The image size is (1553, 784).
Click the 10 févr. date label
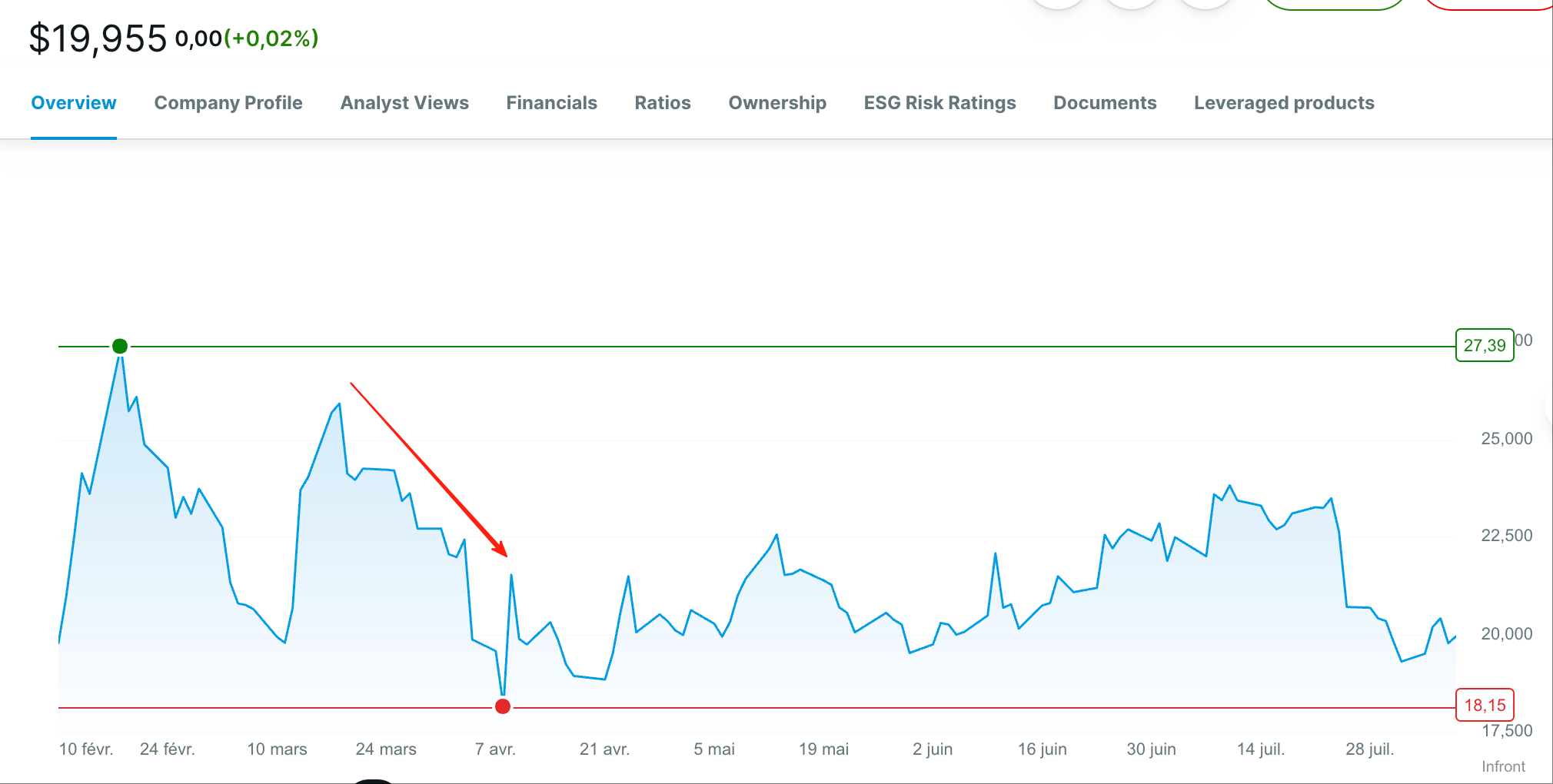tap(86, 749)
